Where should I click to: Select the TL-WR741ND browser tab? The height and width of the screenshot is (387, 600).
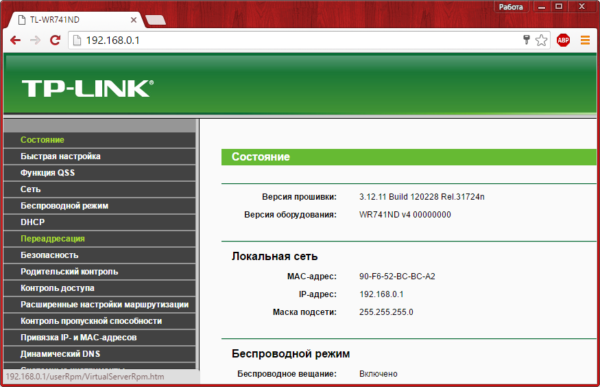[x=77, y=20]
